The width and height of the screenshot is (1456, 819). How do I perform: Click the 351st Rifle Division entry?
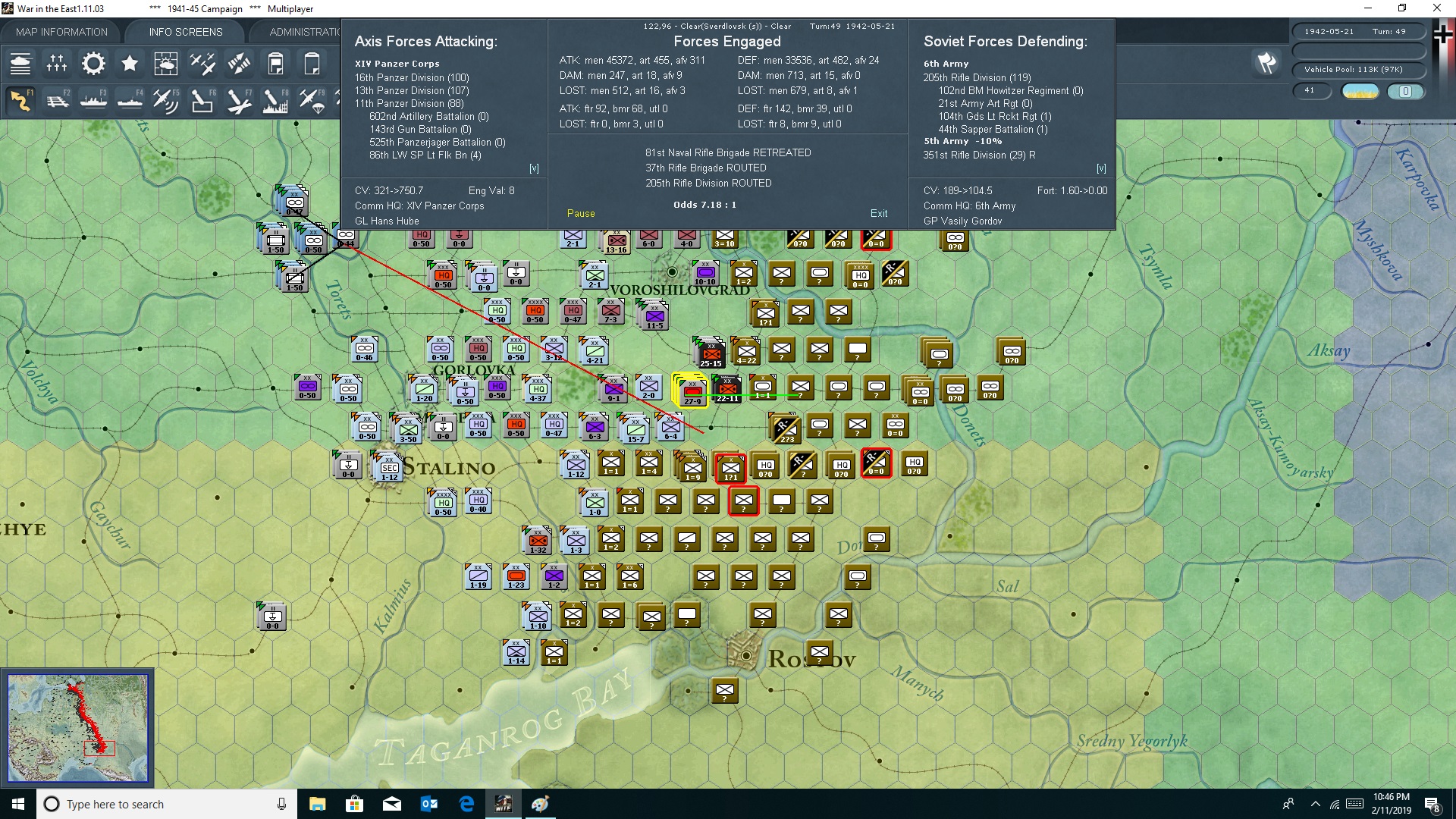point(979,155)
